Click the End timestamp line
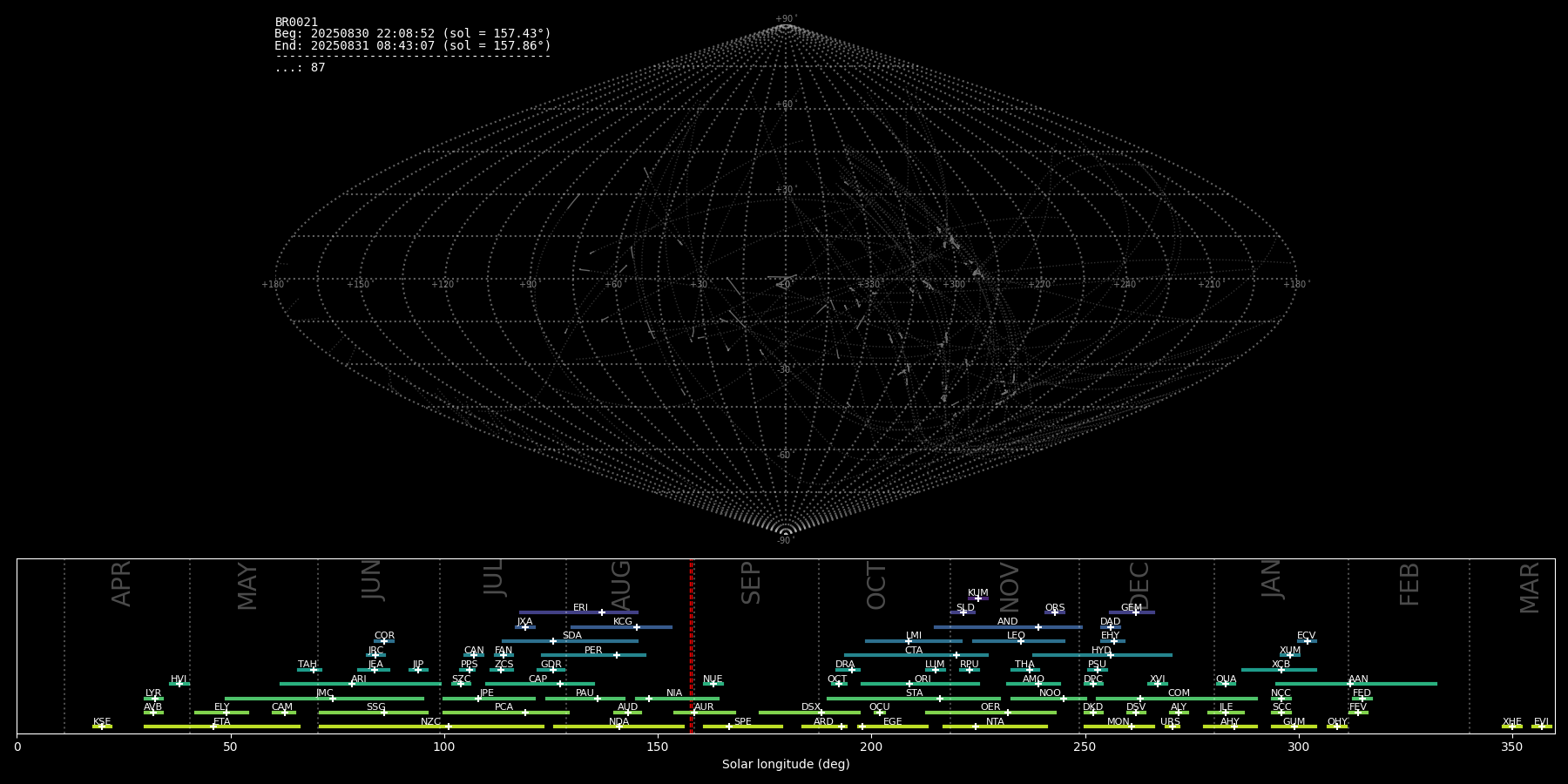Screen dimensions: 1568x784 pos(413,45)
